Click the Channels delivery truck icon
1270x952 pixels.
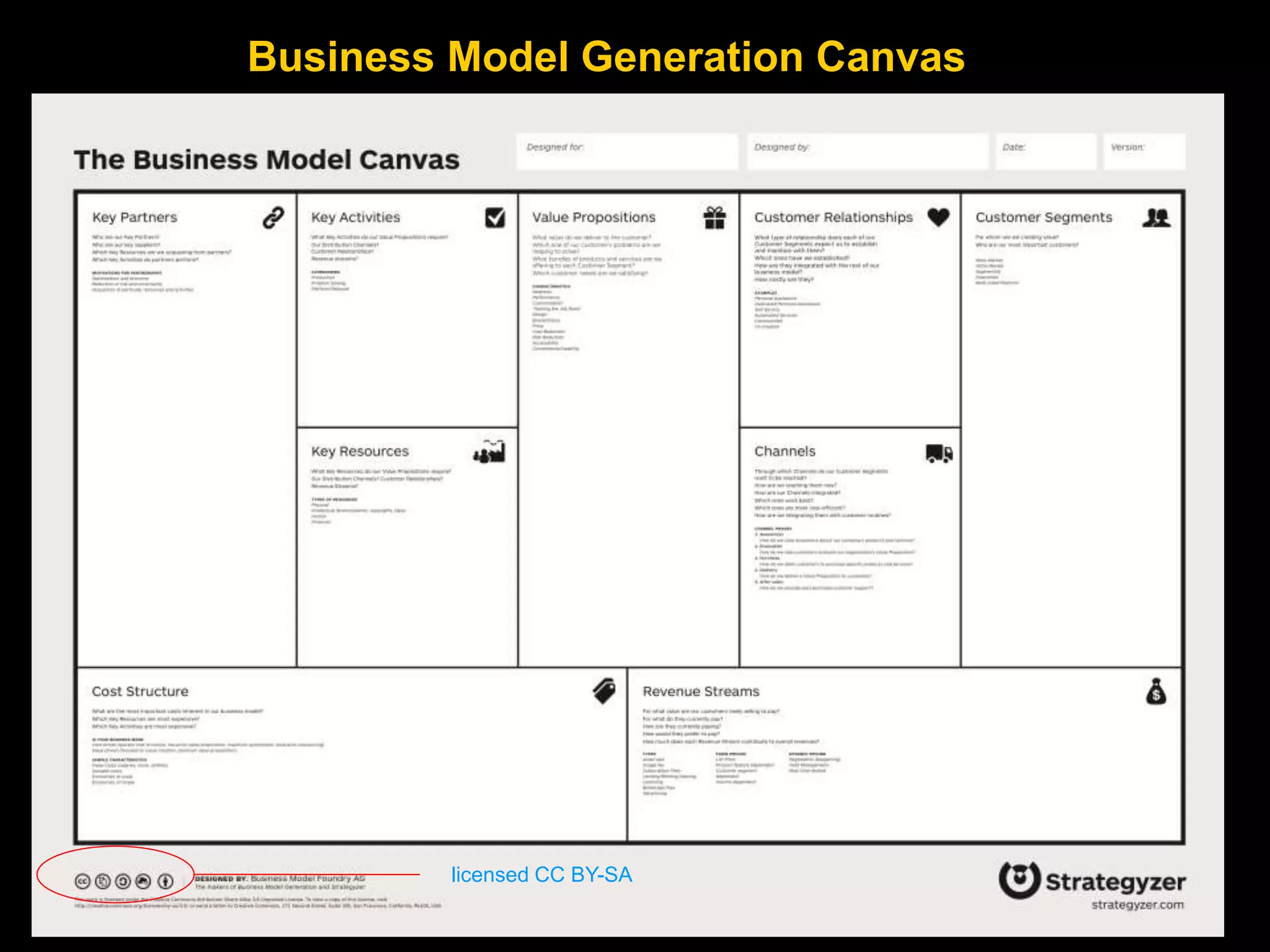pyautogui.click(x=939, y=453)
